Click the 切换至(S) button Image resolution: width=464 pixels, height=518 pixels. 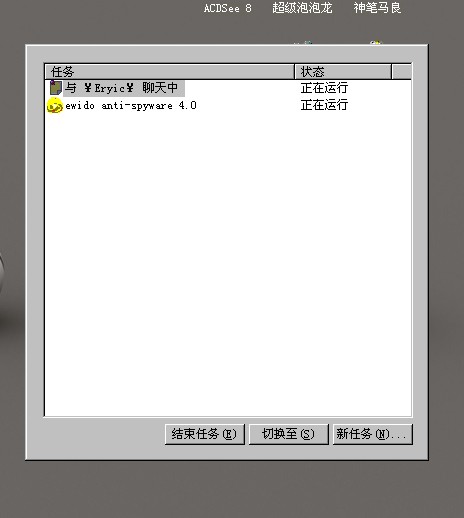click(289, 434)
